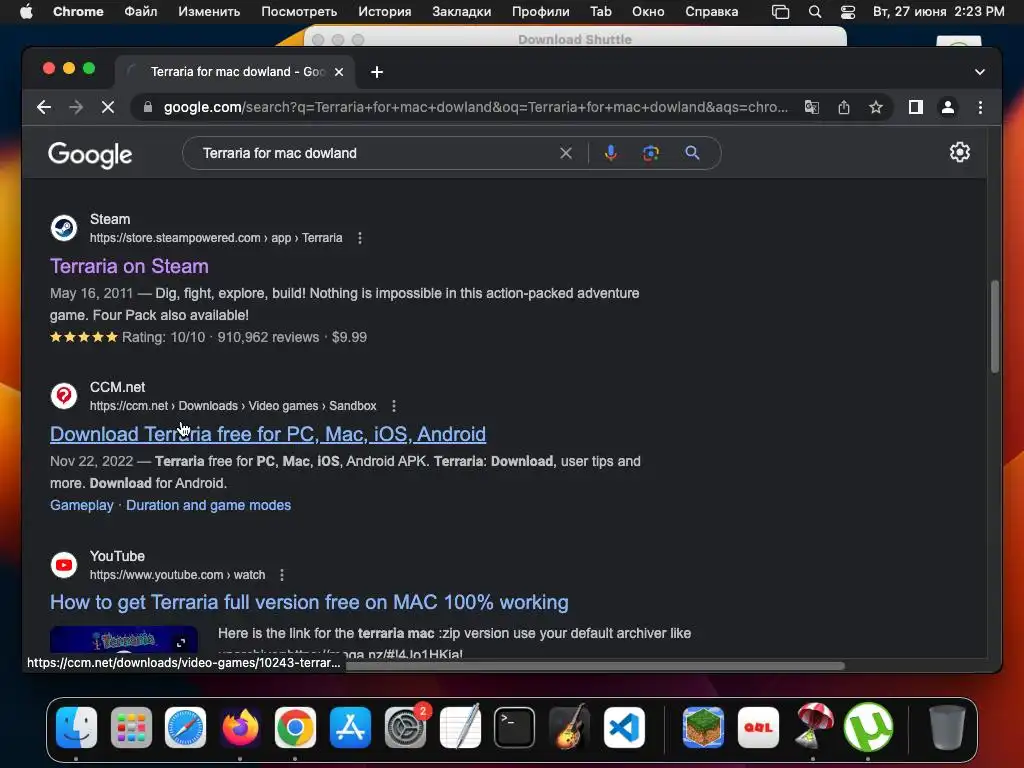Viewport: 1024px width, 768px height.
Task: Open the Справка menu
Action: click(711, 12)
